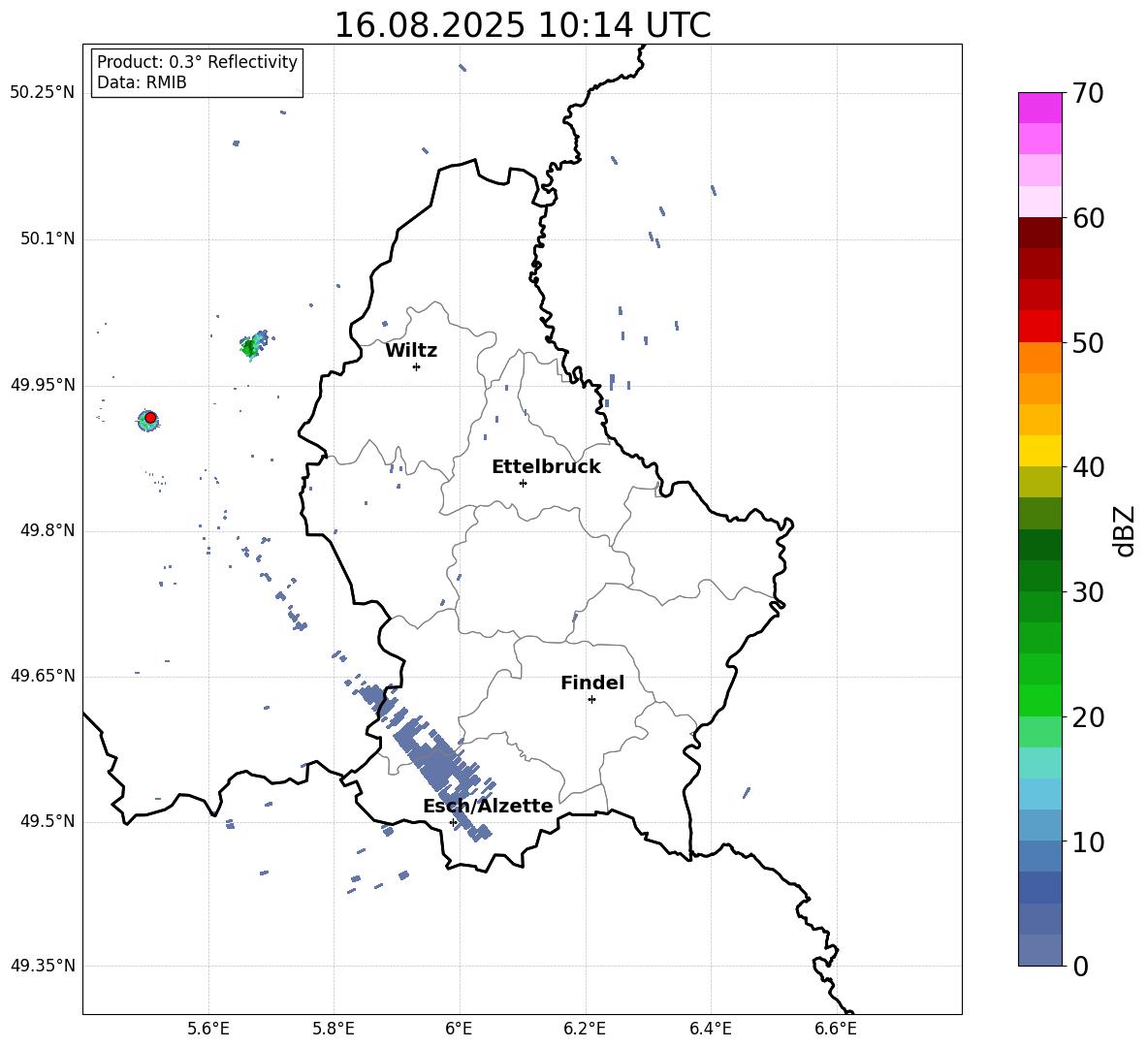Pick the bright red swatch just above 50 dBZ
Screen dimensions: 1148x1048
(1039, 327)
